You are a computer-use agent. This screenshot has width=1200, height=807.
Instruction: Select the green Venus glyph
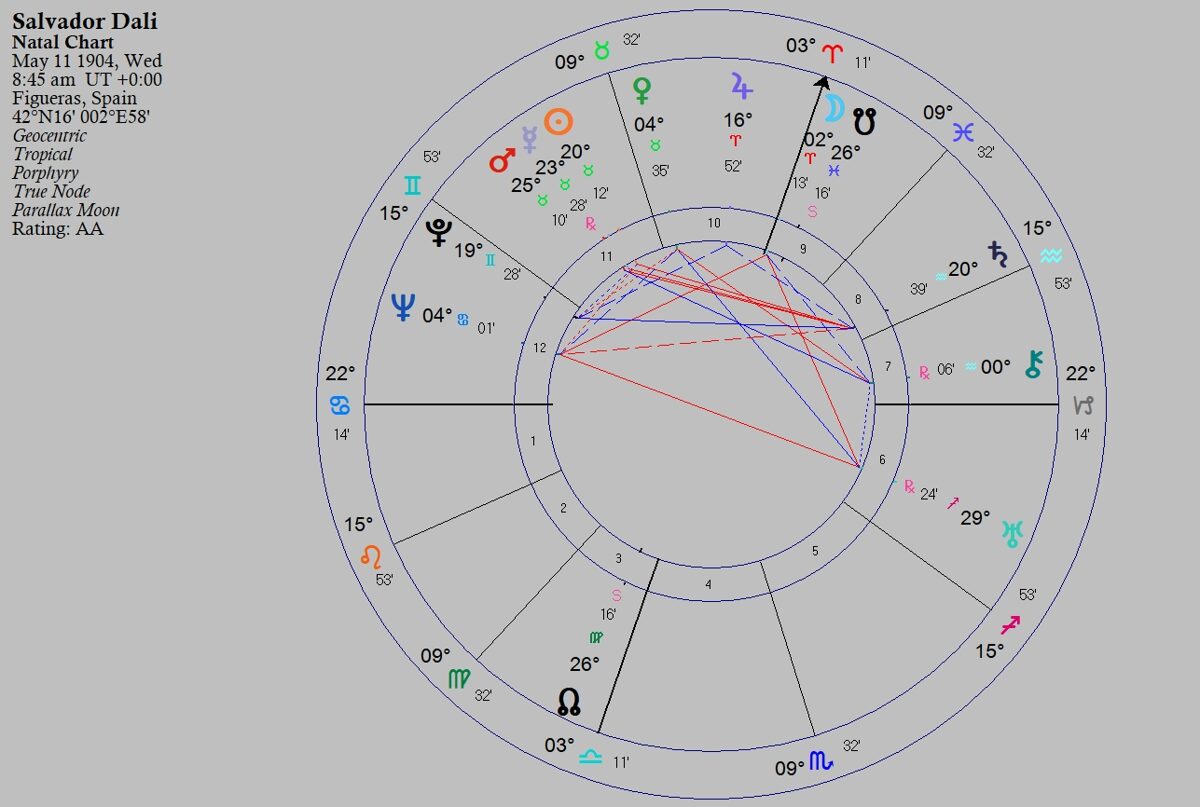642,91
